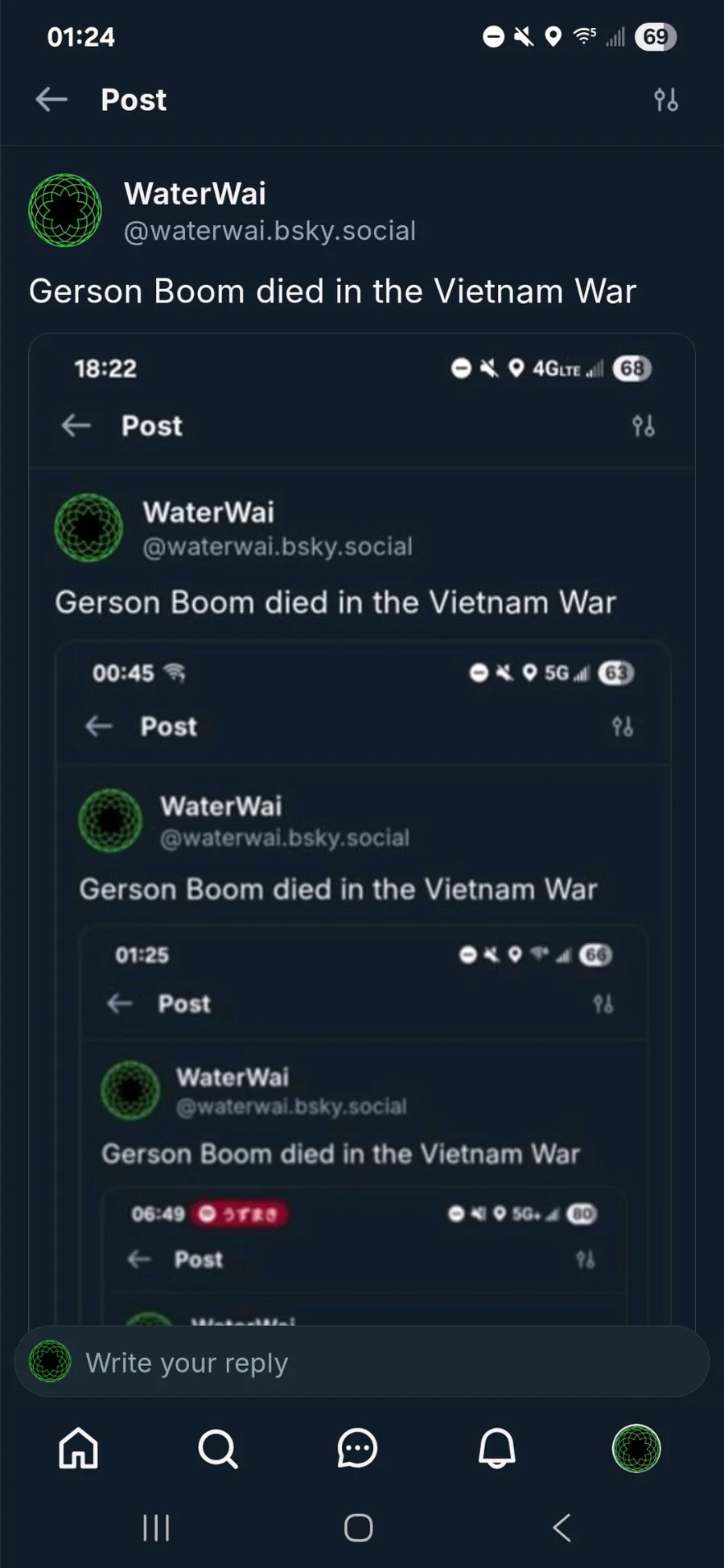This screenshot has height=1568, width=724.
Task: Open the Chat messages tab
Action: (x=357, y=1449)
